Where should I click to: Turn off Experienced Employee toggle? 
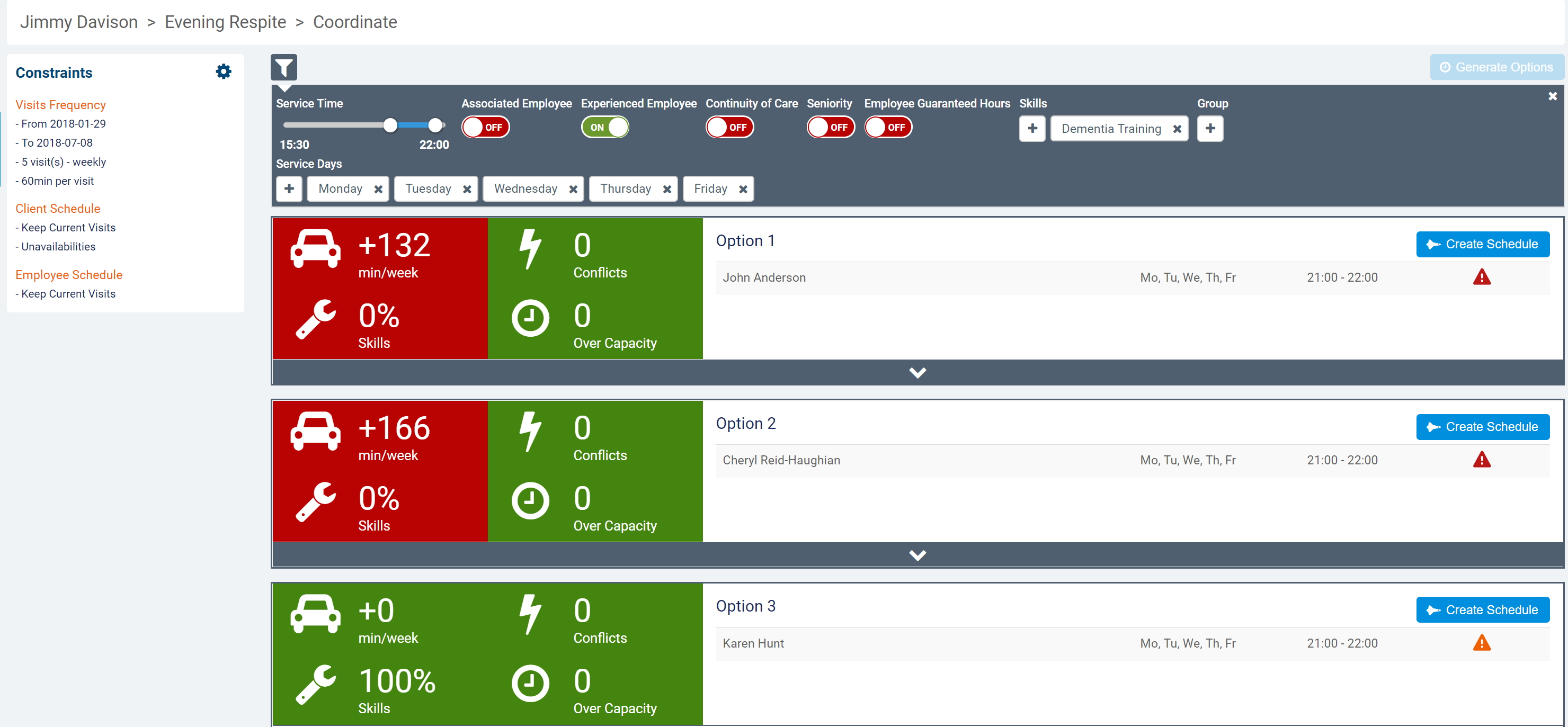(x=605, y=127)
